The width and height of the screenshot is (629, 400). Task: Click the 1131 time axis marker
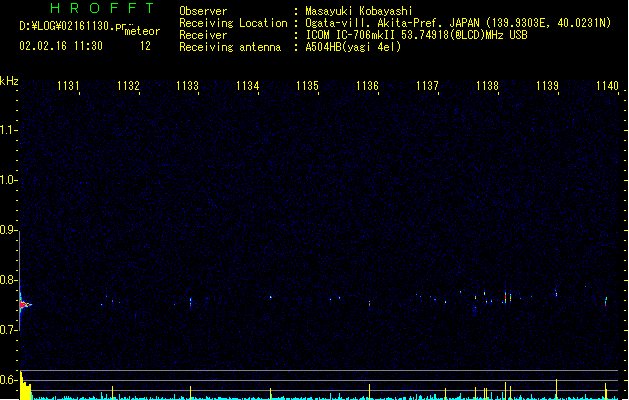tap(68, 86)
